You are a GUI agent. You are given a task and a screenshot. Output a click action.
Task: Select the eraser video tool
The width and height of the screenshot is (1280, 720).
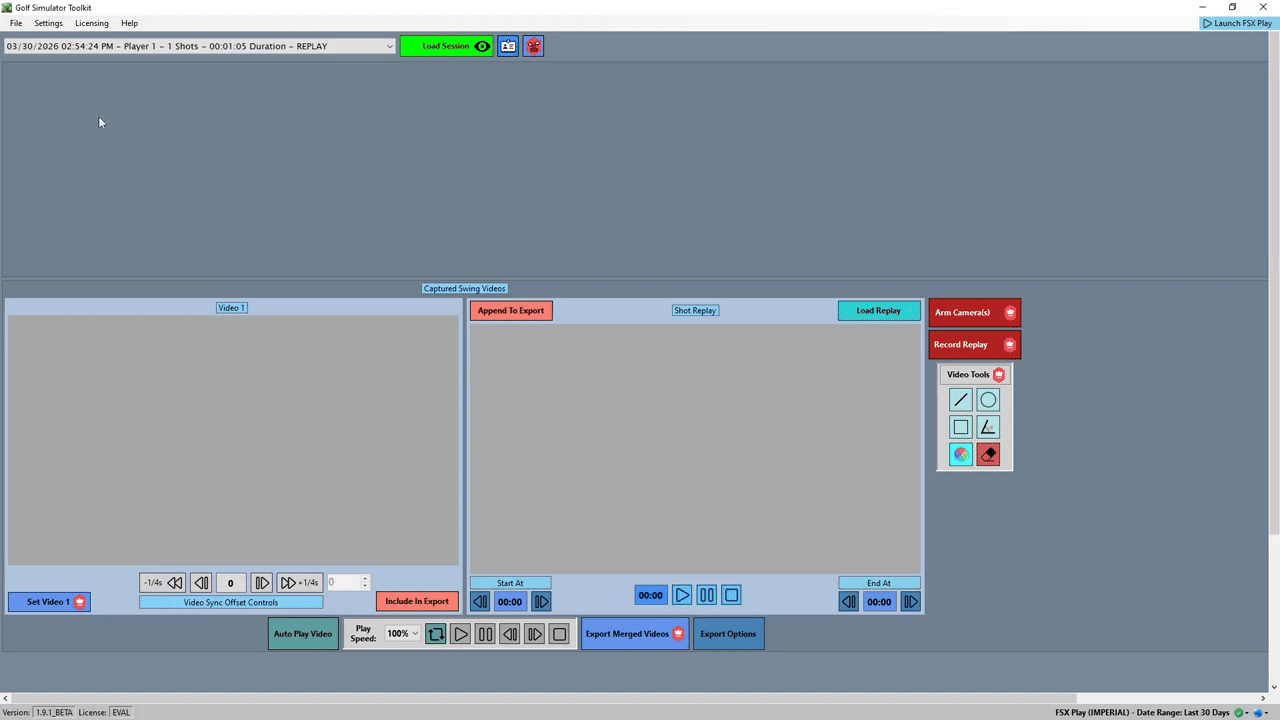pos(988,454)
